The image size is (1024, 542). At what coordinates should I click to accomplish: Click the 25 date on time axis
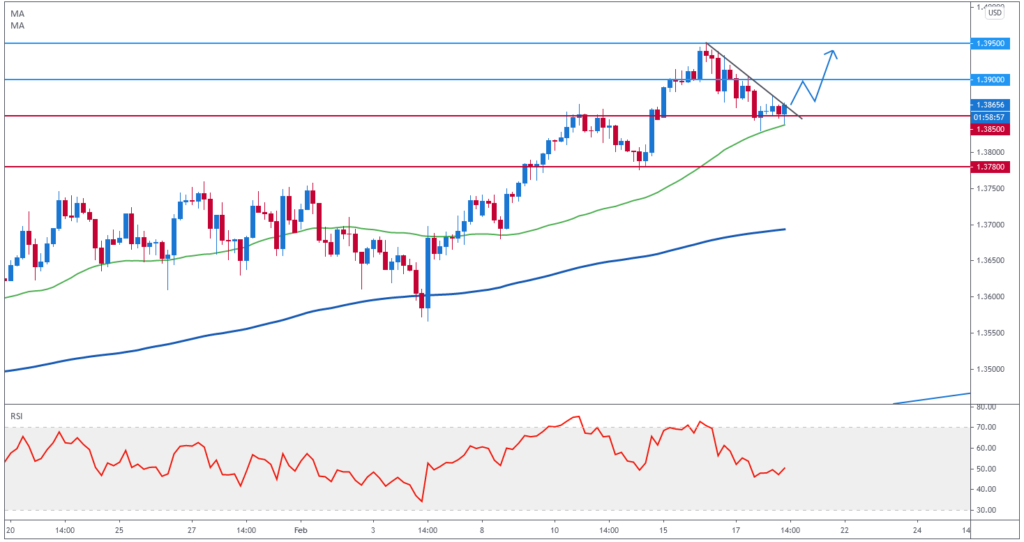click(119, 530)
